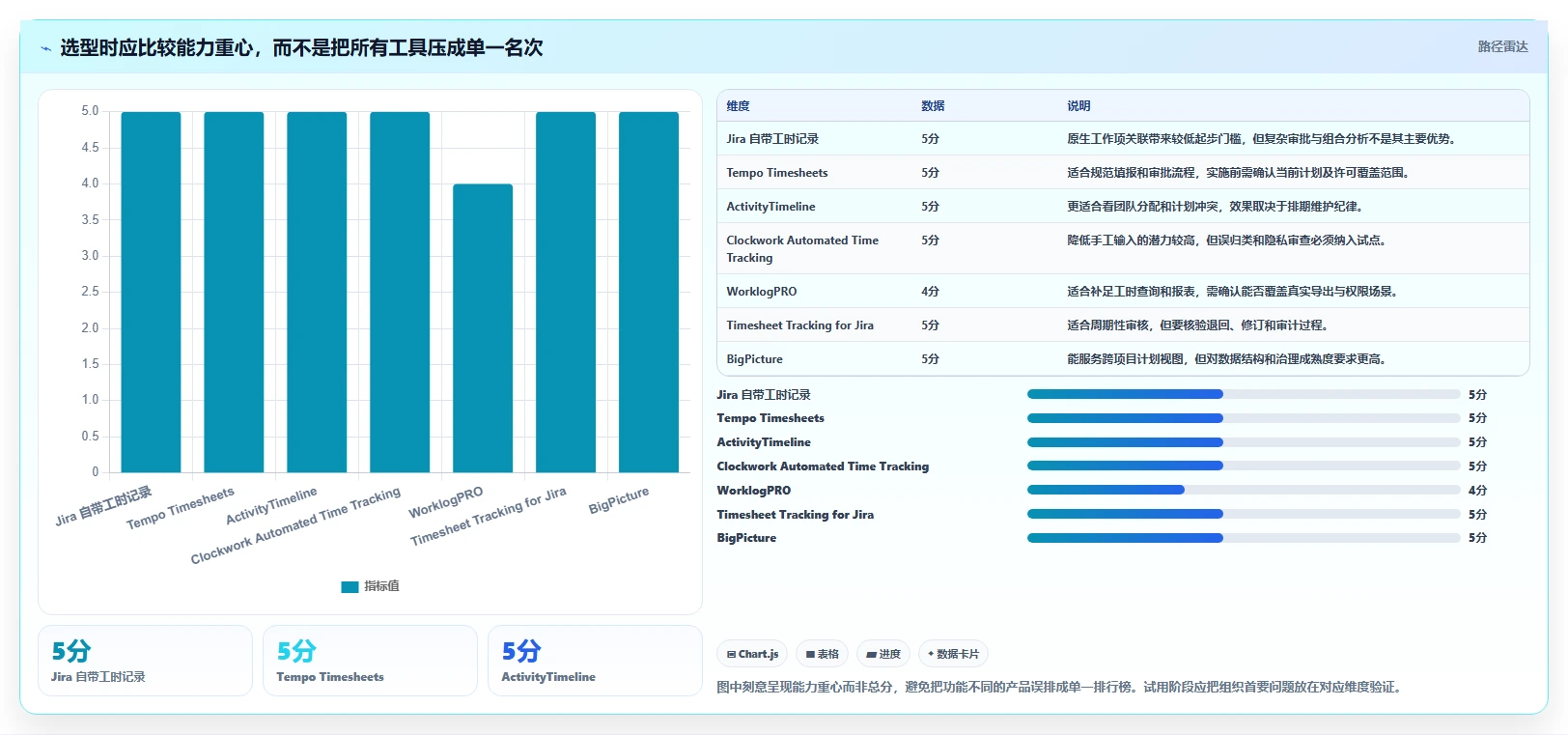Screen dimensions: 1568x735
Task: Click the BigPicture axis label under the chart
Action: (x=619, y=499)
